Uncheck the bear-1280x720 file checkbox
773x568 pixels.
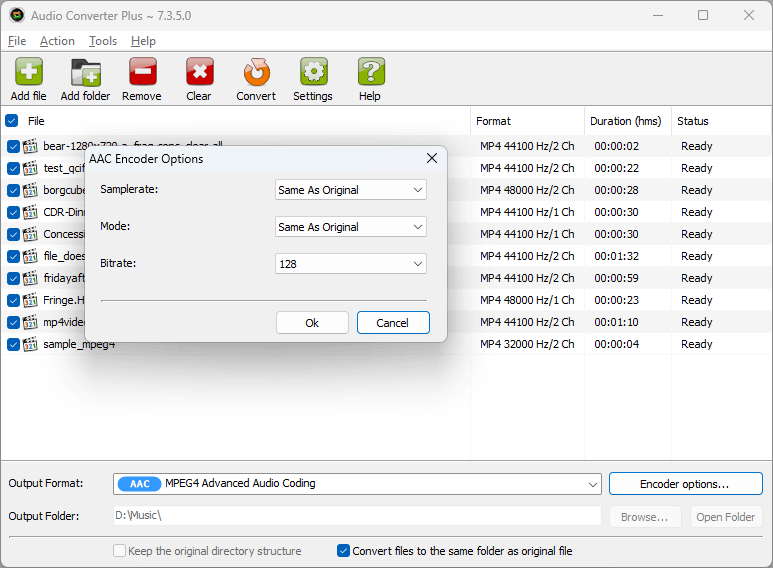click(13, 146)
